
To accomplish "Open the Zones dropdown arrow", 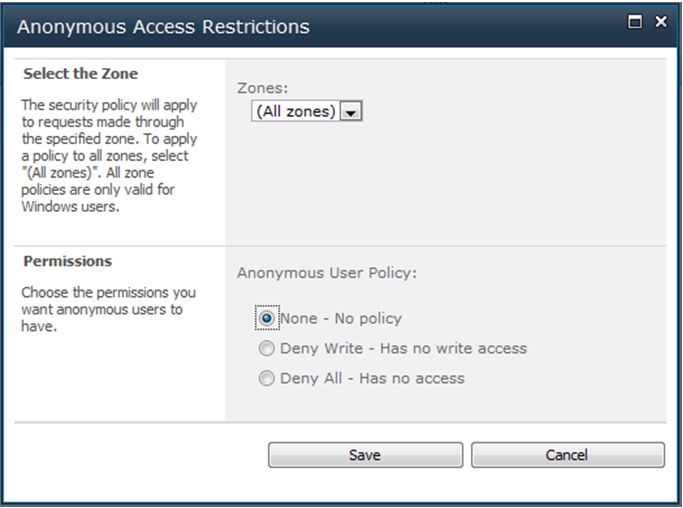I will click(351, 112).
